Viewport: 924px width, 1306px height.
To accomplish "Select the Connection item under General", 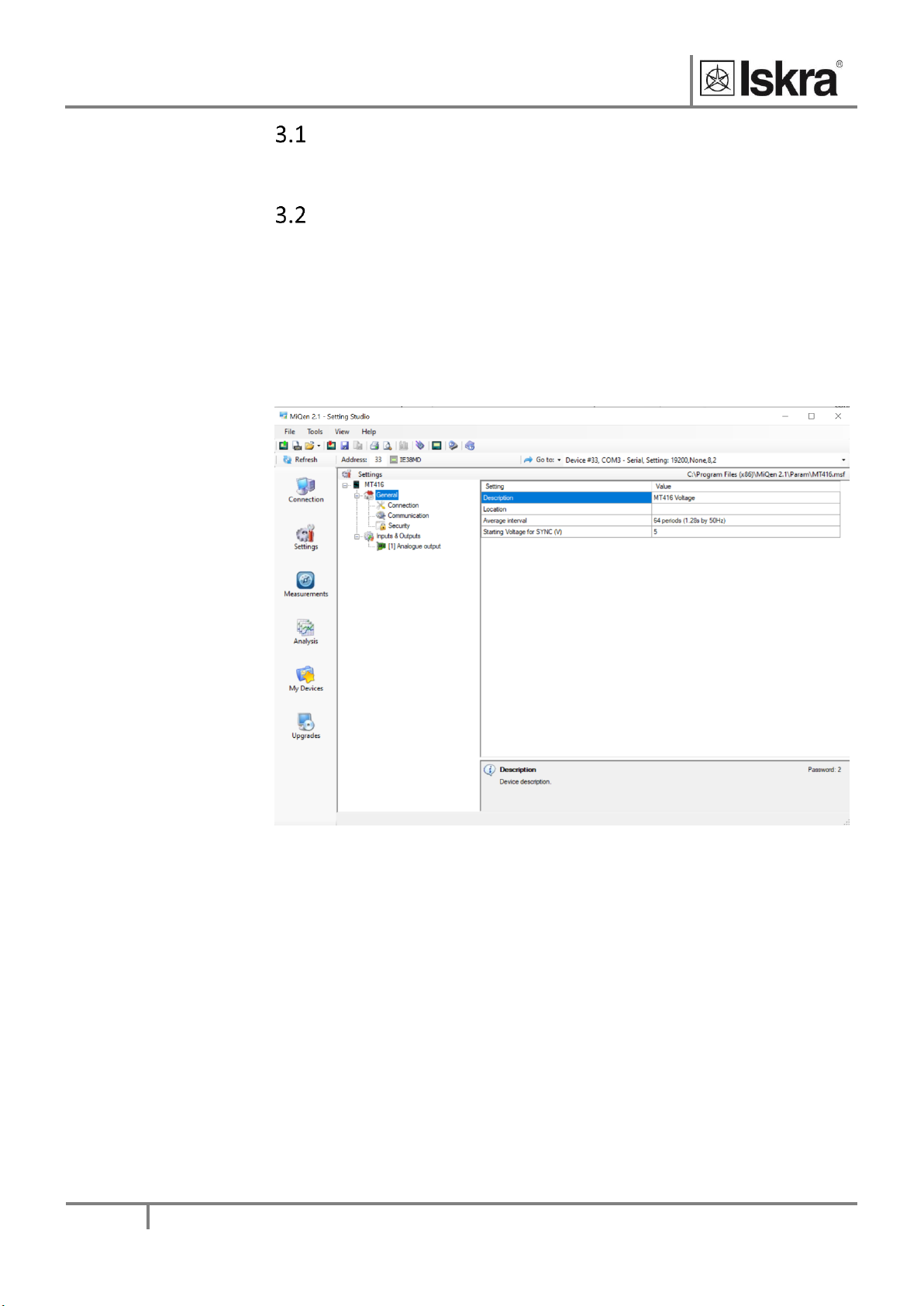I will [403, 505].
